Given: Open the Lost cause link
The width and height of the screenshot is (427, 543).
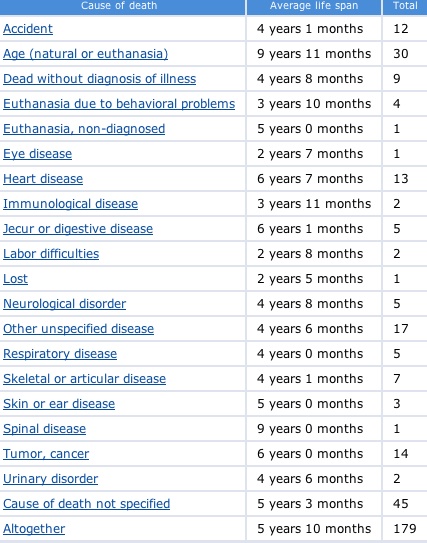Looking at the screenshot, I should (16, 279).
